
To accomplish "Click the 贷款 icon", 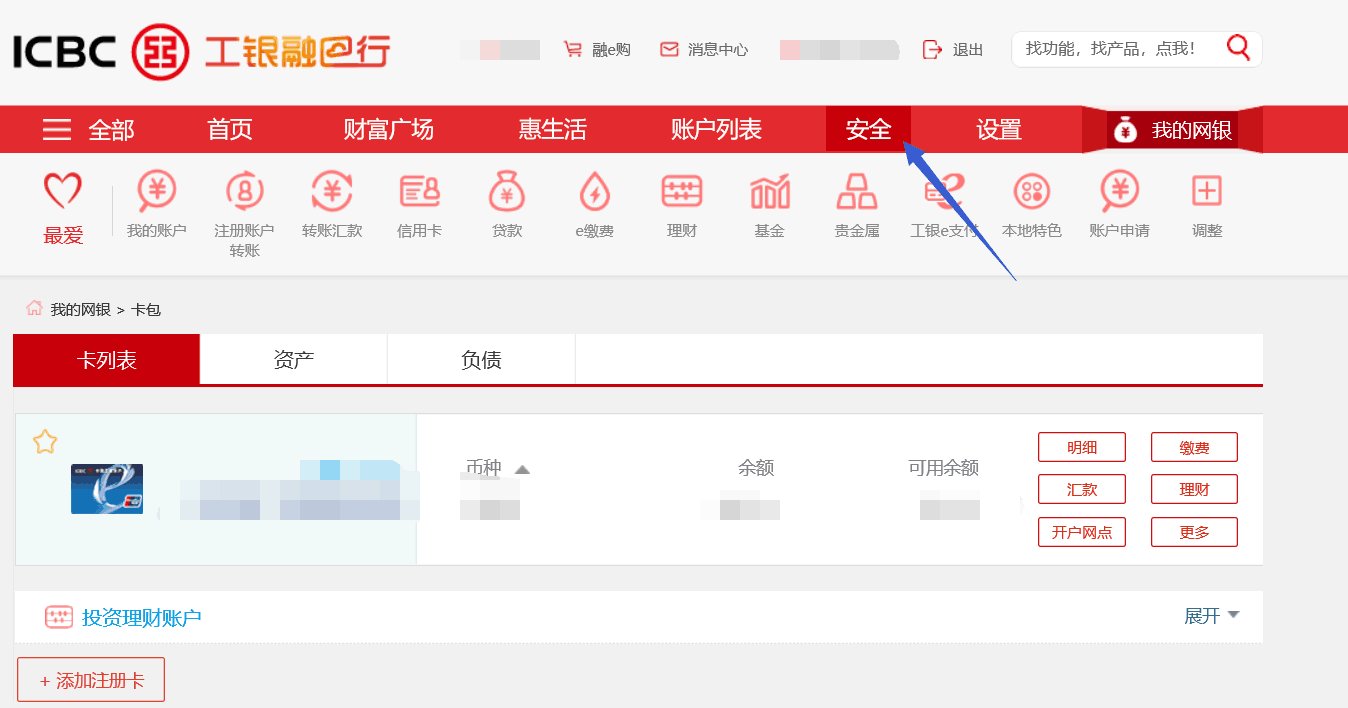I will pos(506,205).
